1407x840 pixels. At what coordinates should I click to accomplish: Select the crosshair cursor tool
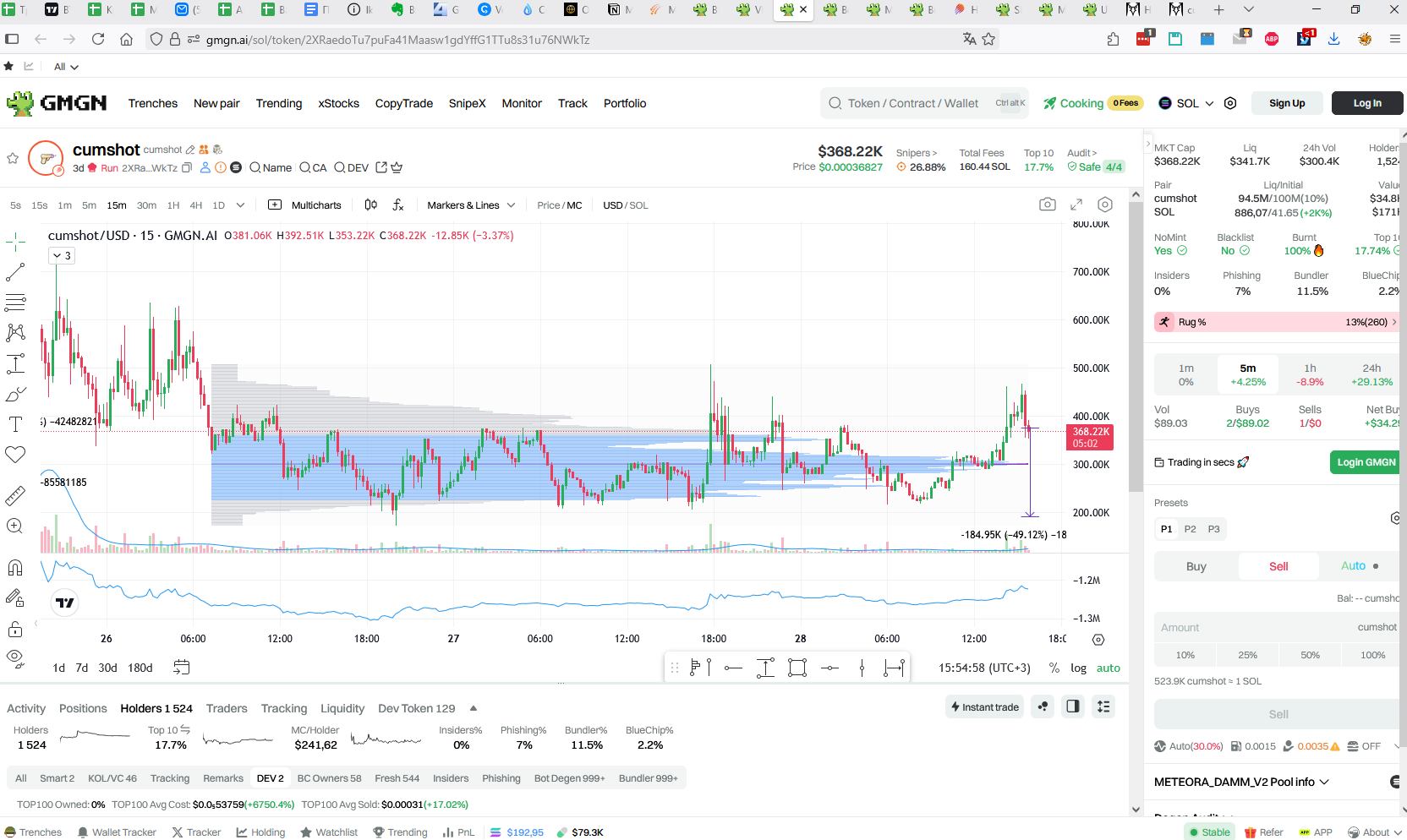pyautogui.click(x=15, y=243)
